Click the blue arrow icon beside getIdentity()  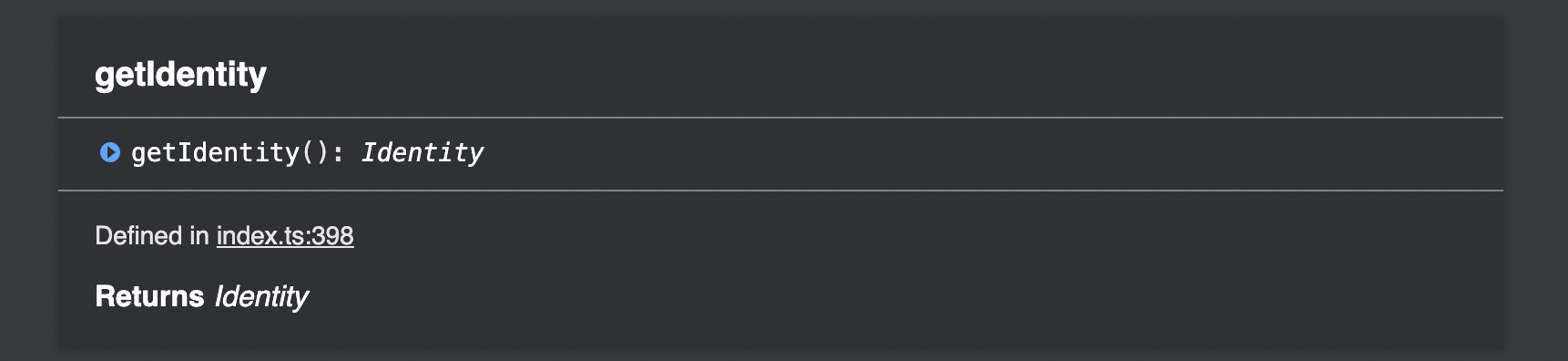tap(110, 152)
